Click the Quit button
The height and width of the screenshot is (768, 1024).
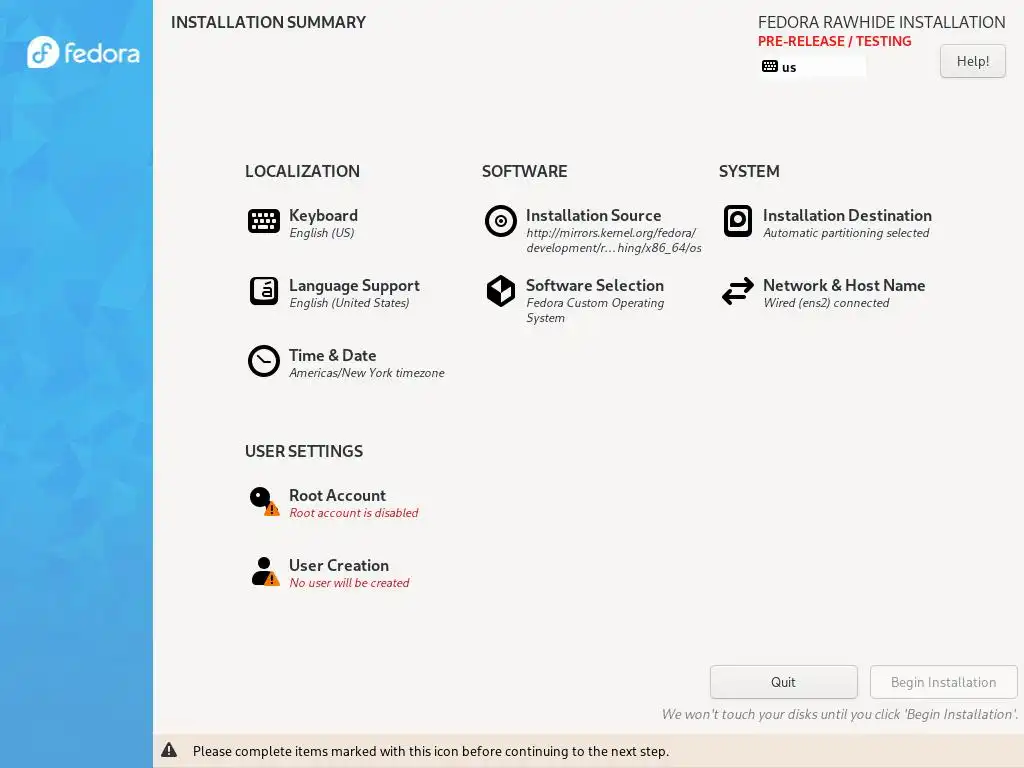click(784, 682)
